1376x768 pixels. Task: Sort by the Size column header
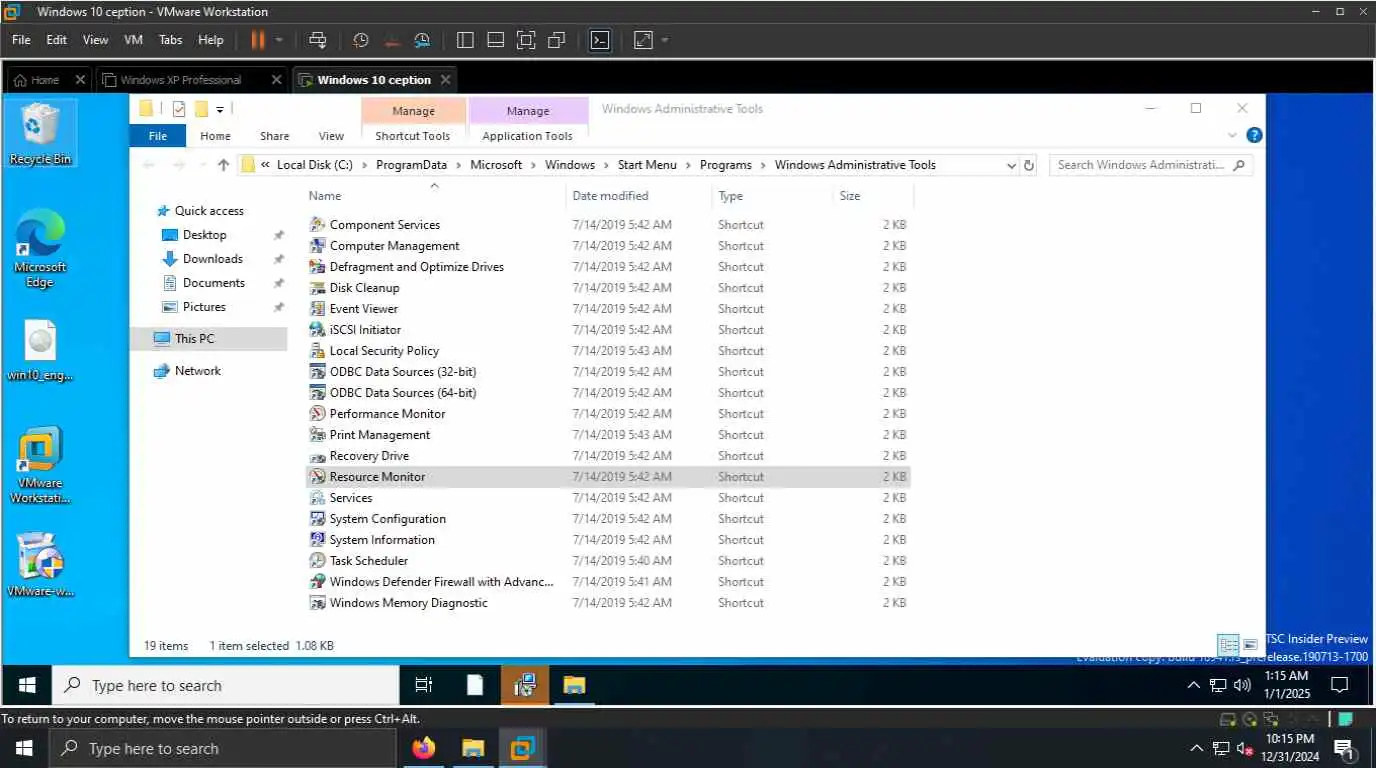(850, 196)
